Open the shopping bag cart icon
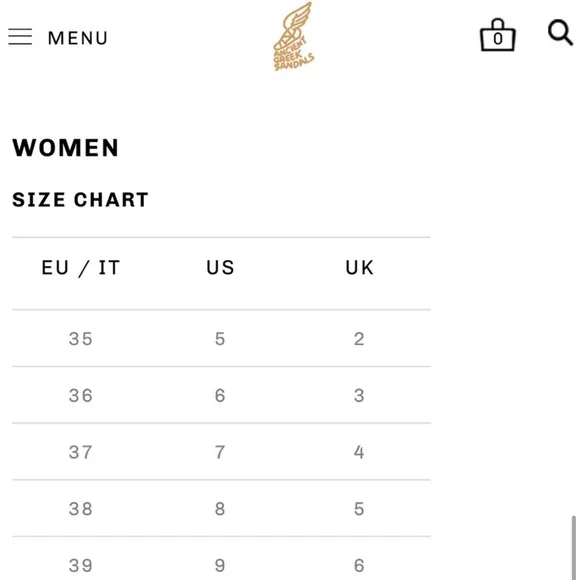580x580 pixels. (x=498, y=35)
